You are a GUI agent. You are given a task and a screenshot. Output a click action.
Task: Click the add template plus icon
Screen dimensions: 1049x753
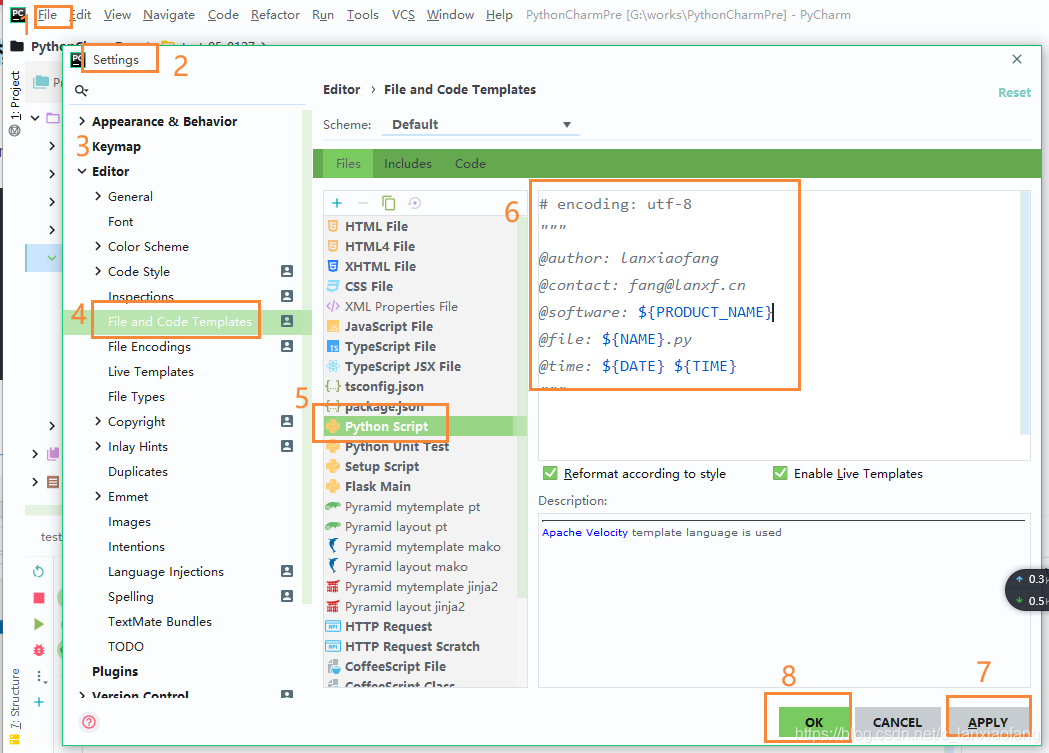[337, 203]
